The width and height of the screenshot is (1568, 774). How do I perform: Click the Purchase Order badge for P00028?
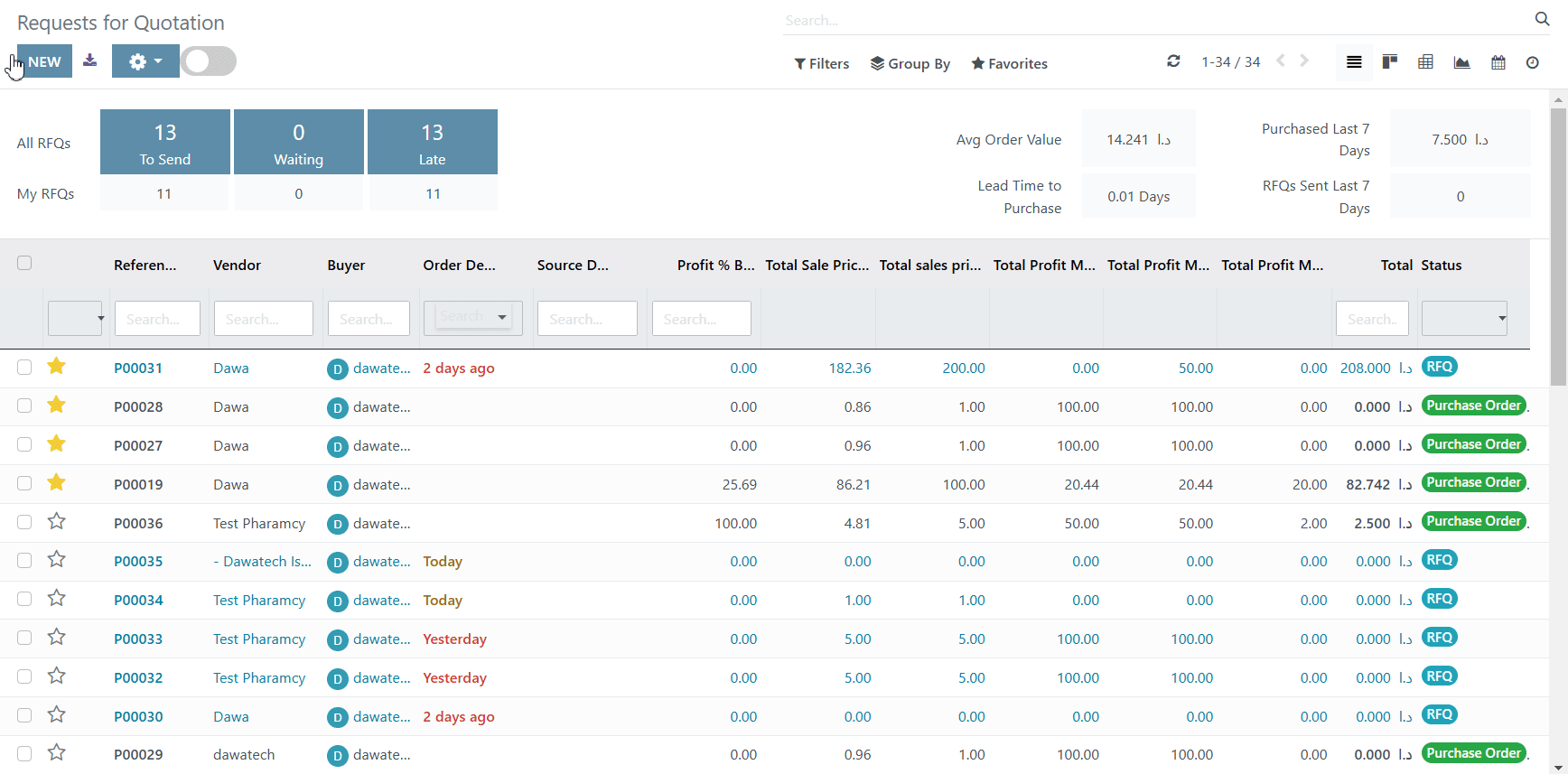(x=1474, y=406)
